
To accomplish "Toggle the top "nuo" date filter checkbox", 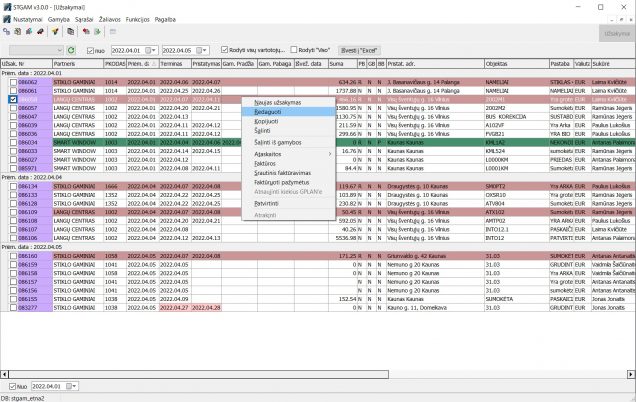I will click(x=88, y=49).
